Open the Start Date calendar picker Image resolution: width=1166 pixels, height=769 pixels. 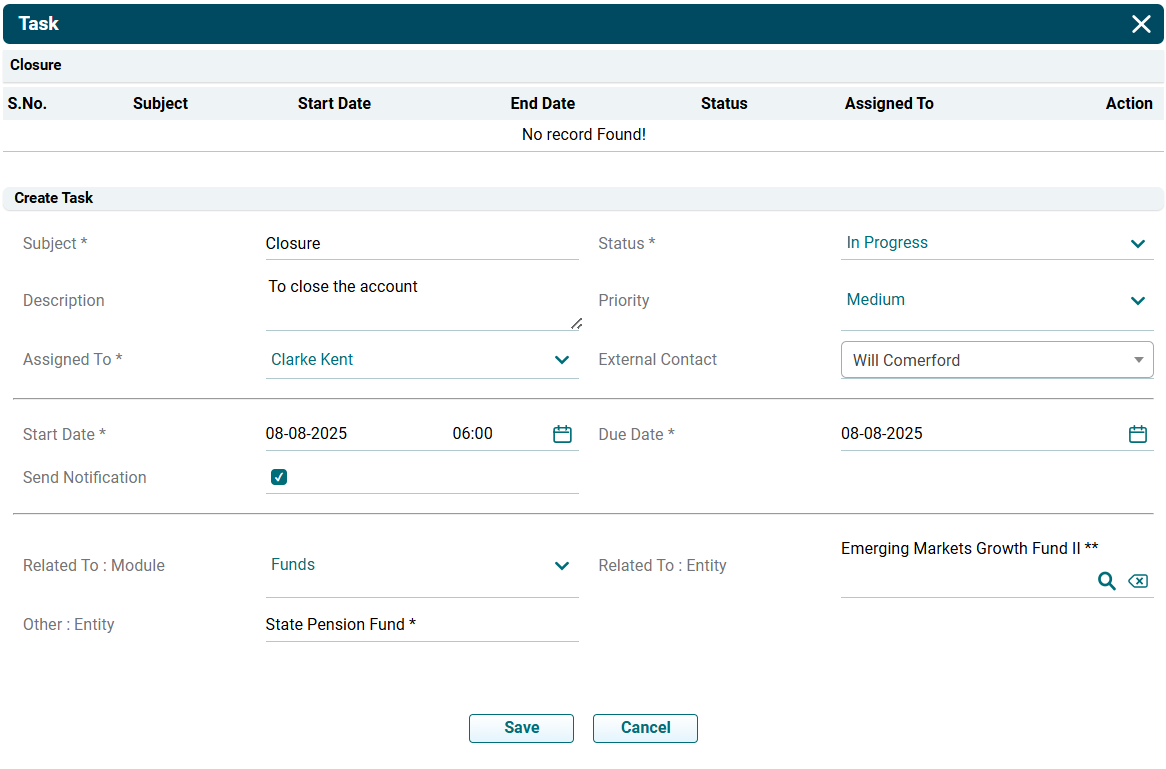coord(562,434)
